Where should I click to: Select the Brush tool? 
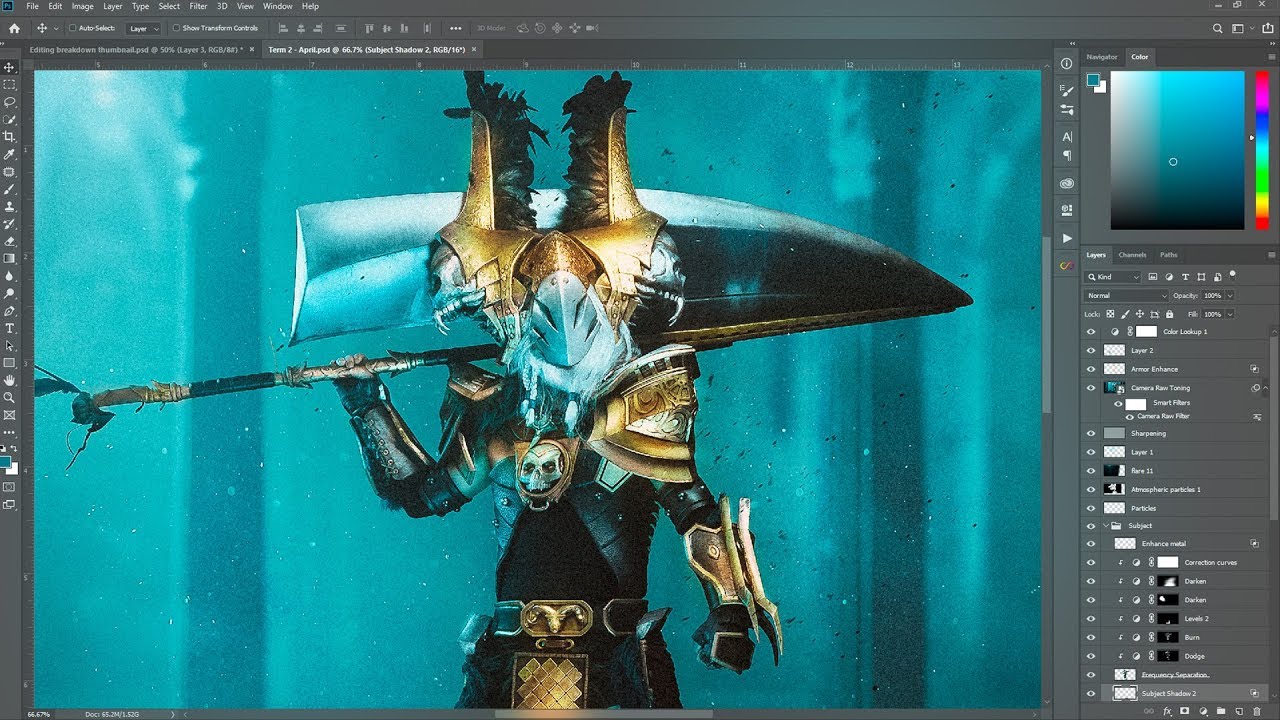pos(10,189)
